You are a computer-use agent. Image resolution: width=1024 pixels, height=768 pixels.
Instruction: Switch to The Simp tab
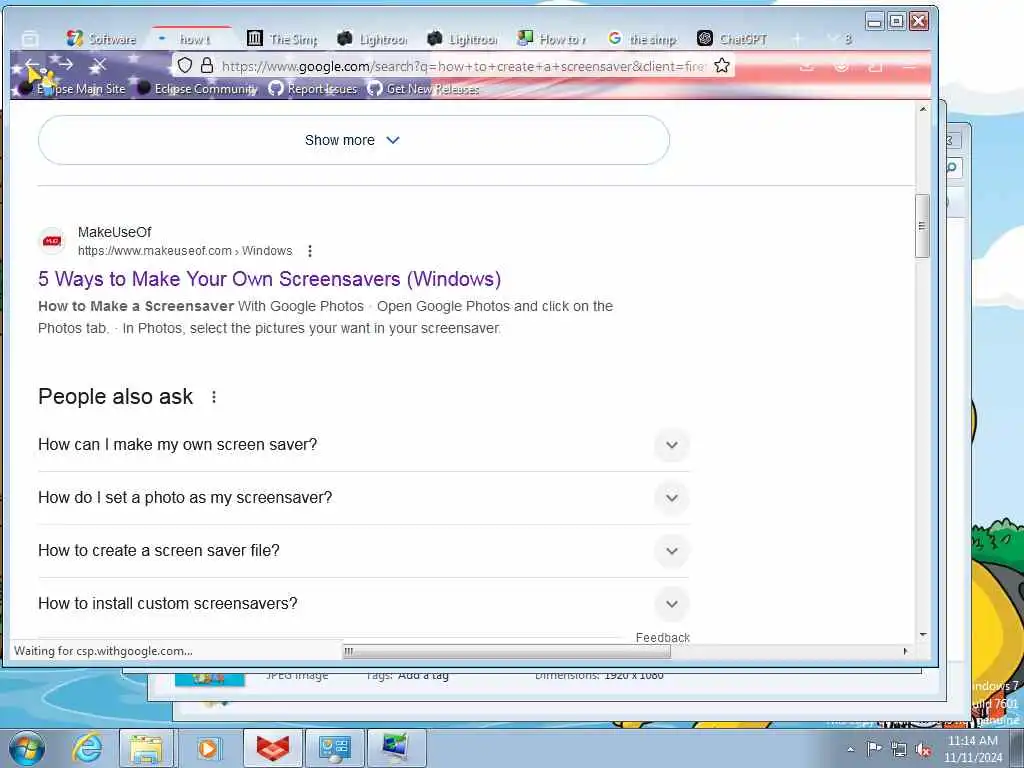click(x=283, y=39)
